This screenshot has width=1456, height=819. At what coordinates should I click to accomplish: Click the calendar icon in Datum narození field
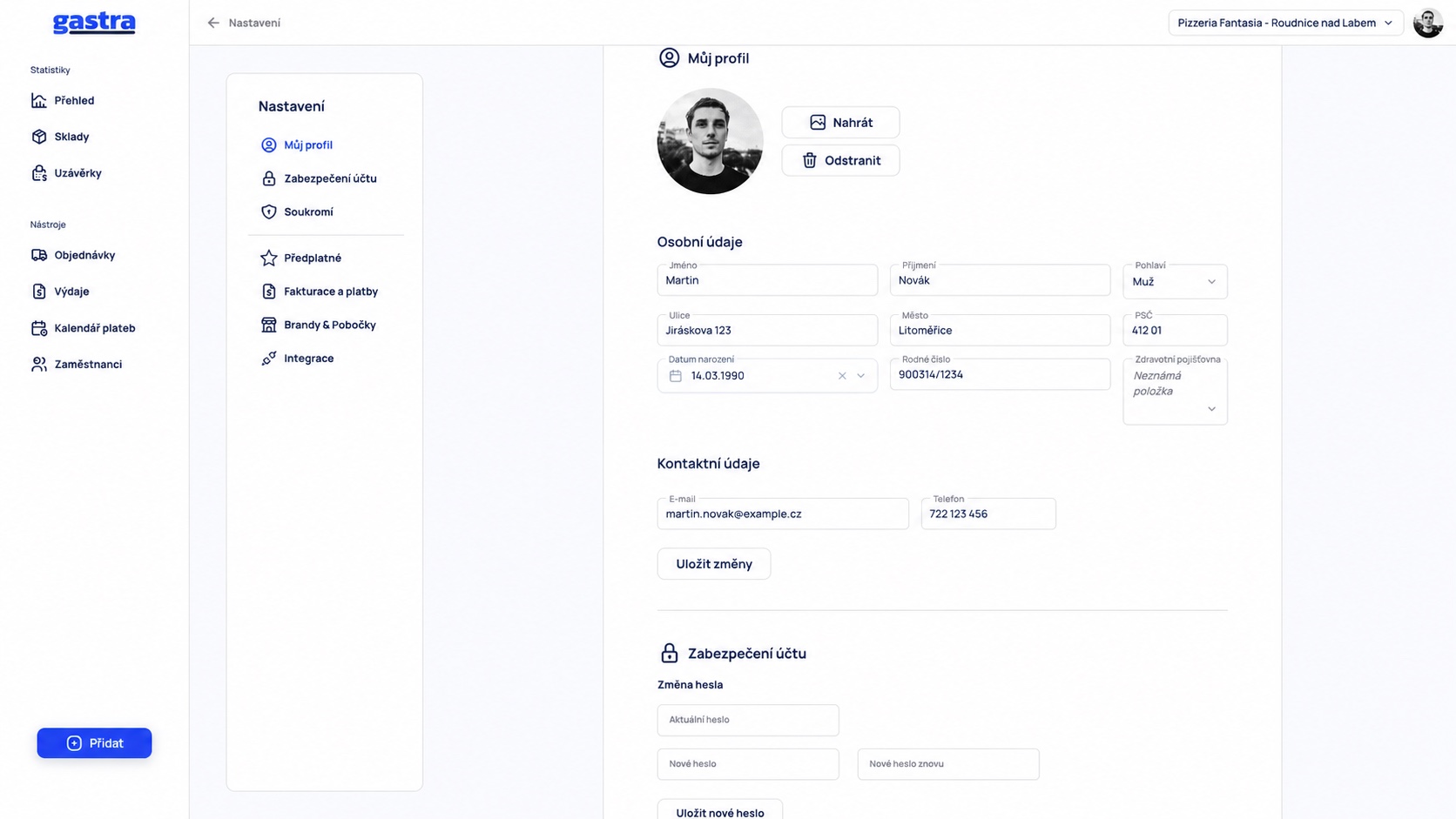click(x=675, y=376)
